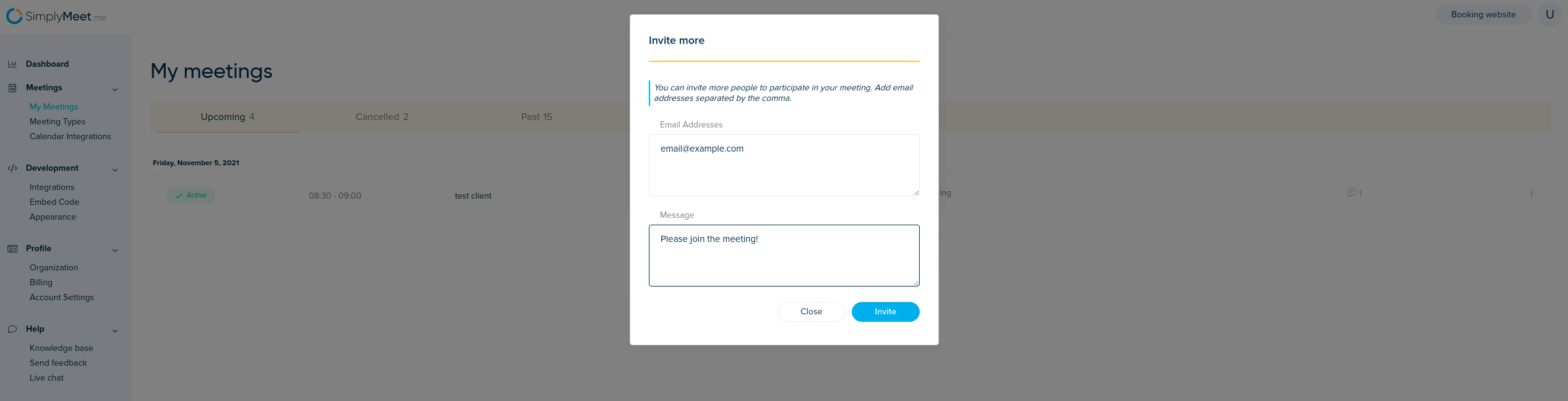Viewport: 1568px width, 401px height.
Task: Open the user avatar menu
Action: (1549, 15)
